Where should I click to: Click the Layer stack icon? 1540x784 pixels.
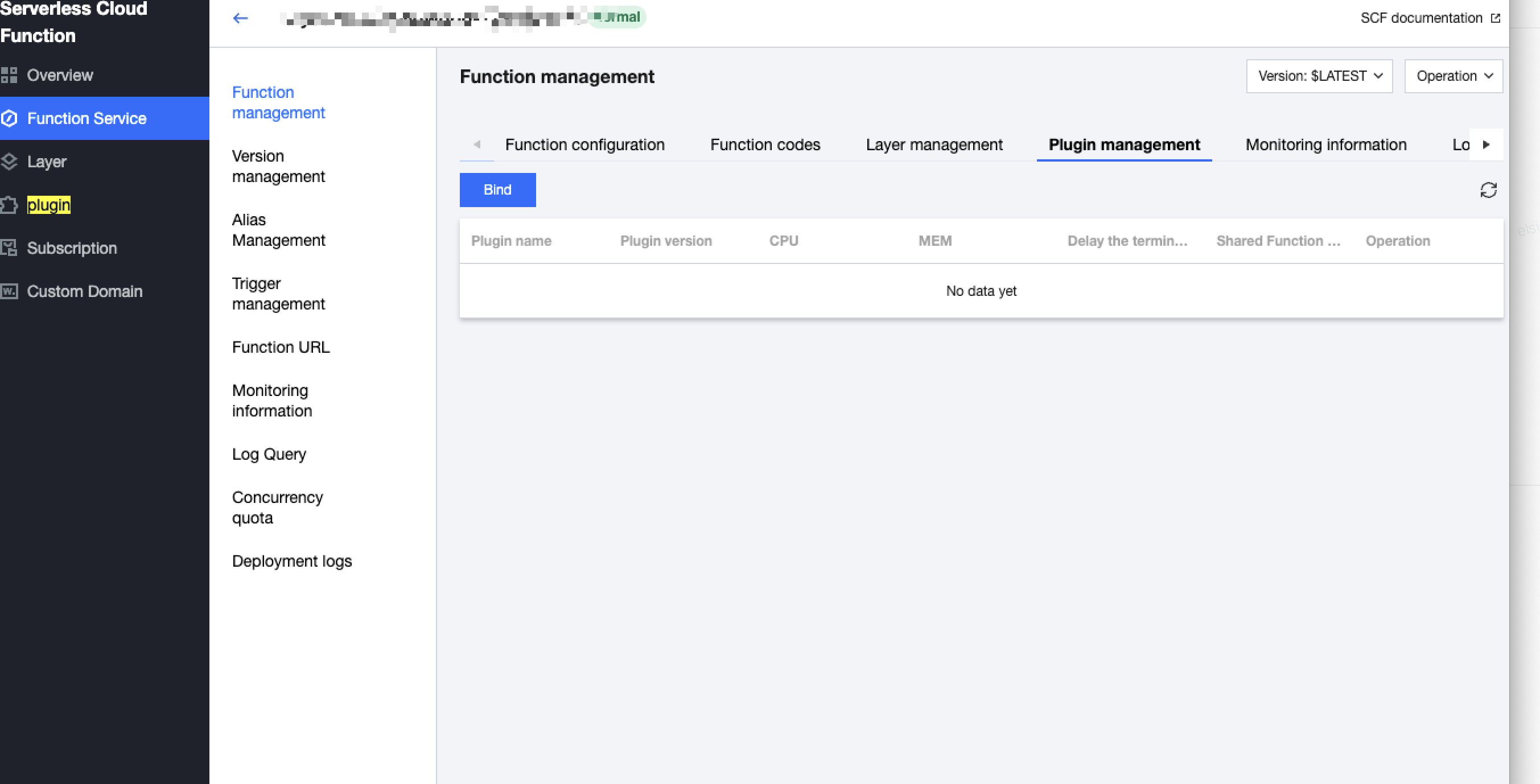[9, 162]
